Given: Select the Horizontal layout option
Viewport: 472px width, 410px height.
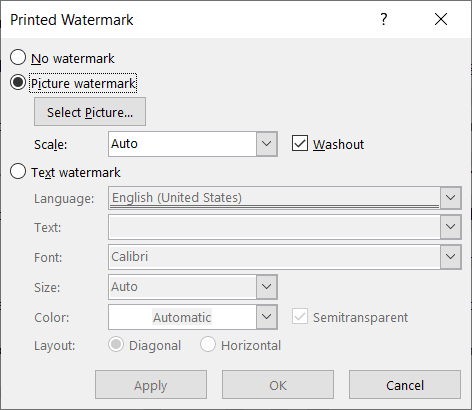Looking at the screenshot, I should click(208, 345).
